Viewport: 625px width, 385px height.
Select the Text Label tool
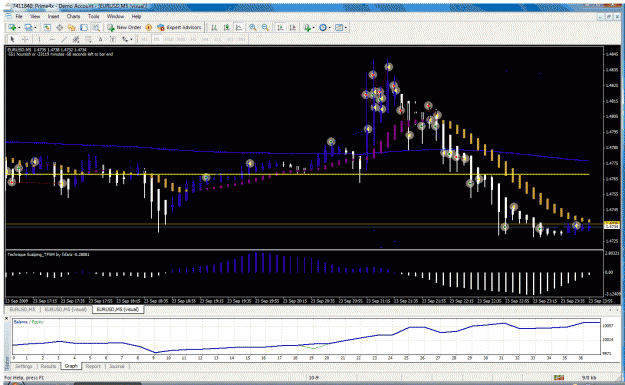[113, 39]
